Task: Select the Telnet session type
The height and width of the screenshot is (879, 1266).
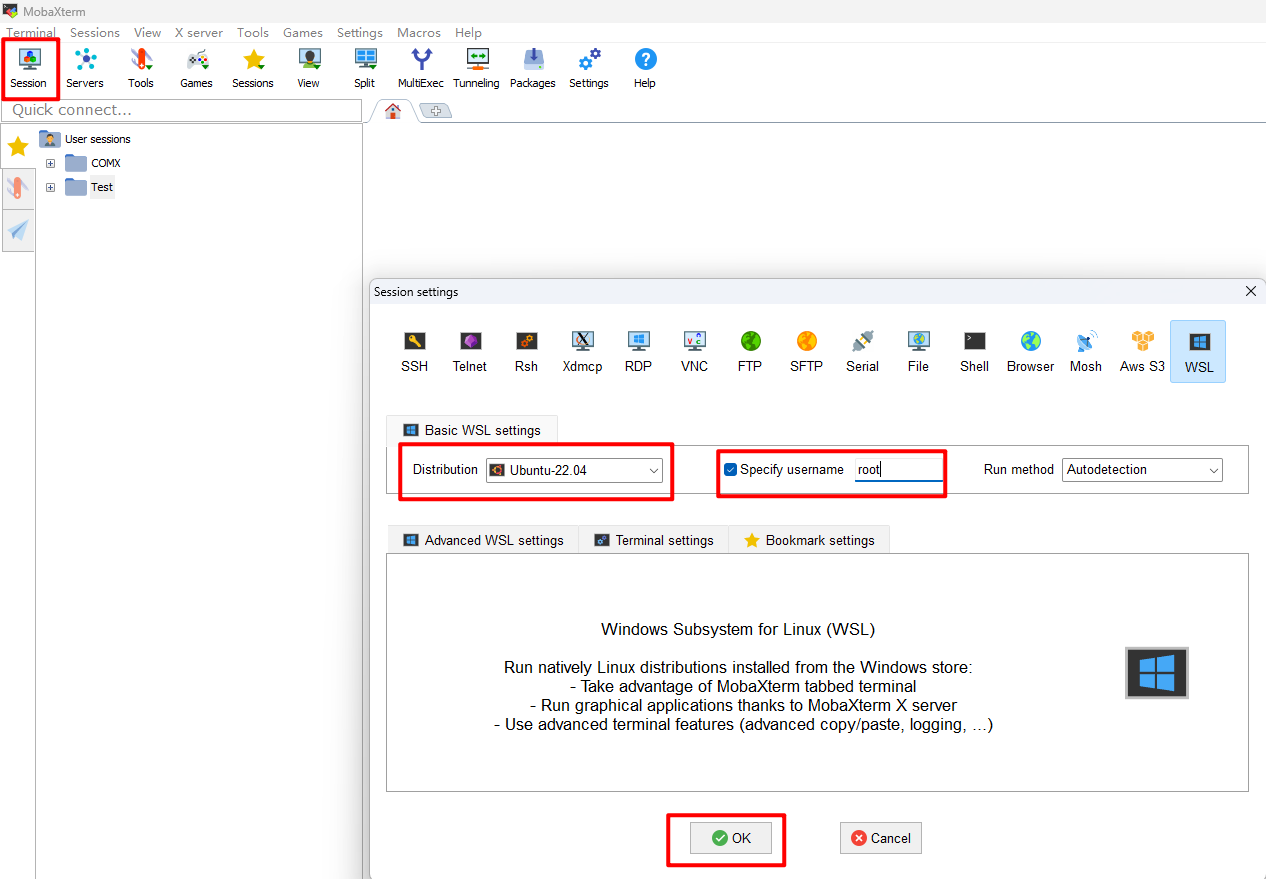Action: [x=470, y=352]
